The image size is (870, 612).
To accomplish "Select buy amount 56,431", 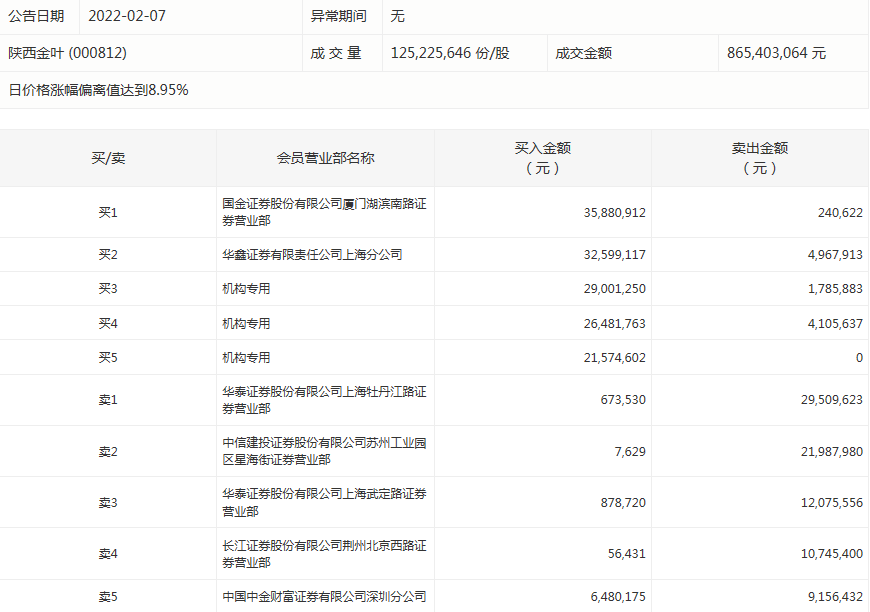I will coord(626,554).
